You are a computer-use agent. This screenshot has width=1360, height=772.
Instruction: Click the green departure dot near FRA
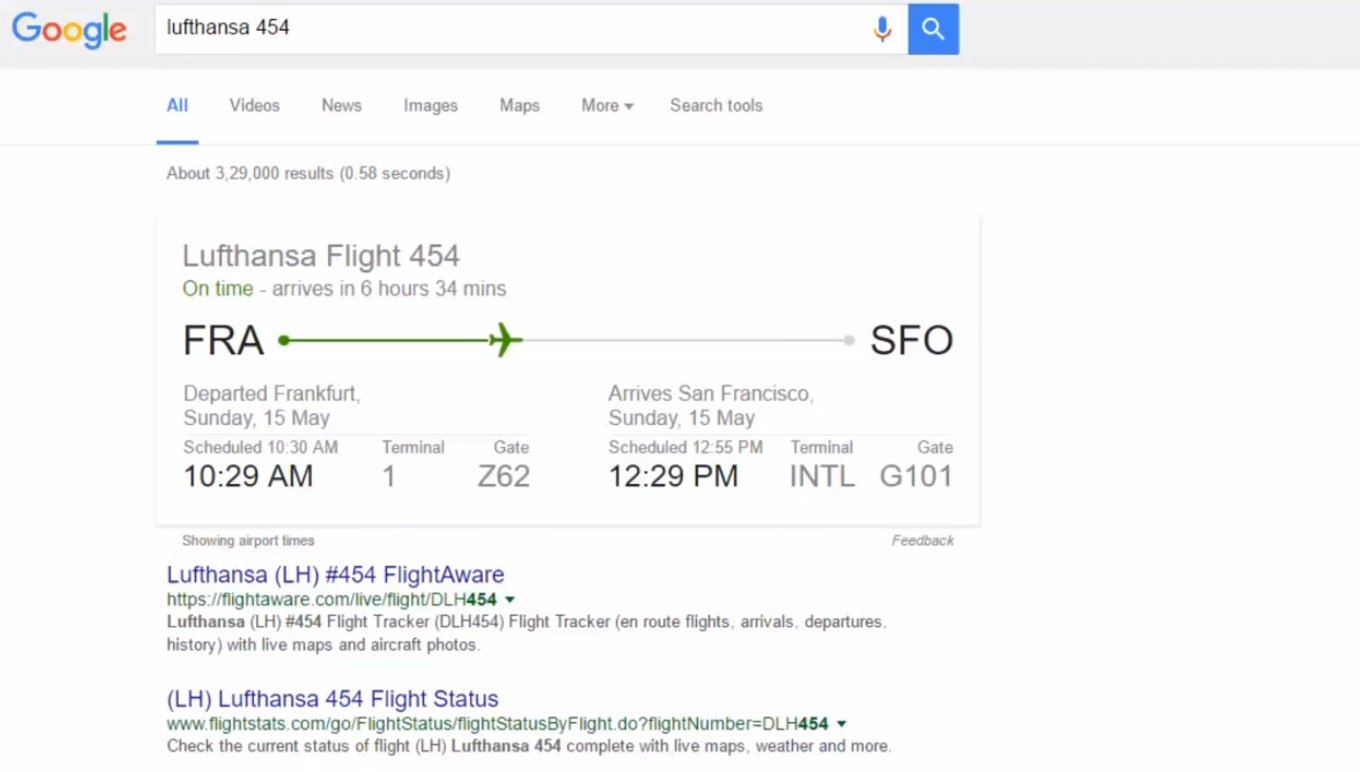click(284, 340)
